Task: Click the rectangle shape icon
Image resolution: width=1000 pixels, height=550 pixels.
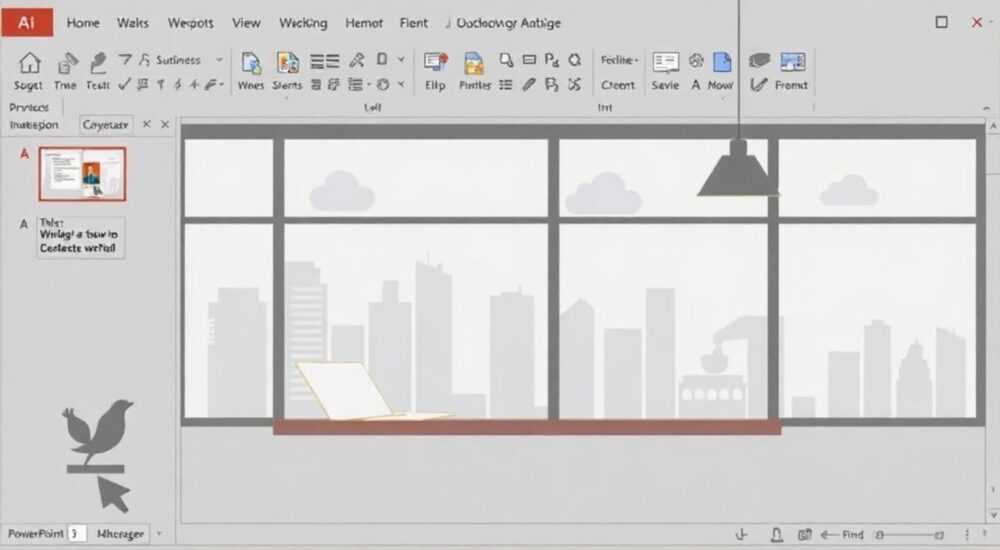Action: click(x=529, y=59)
